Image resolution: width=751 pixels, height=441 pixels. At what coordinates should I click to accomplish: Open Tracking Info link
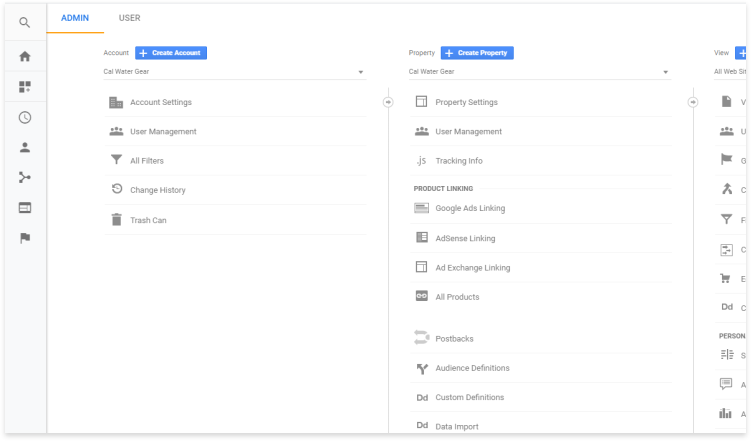tap(459, 161)
